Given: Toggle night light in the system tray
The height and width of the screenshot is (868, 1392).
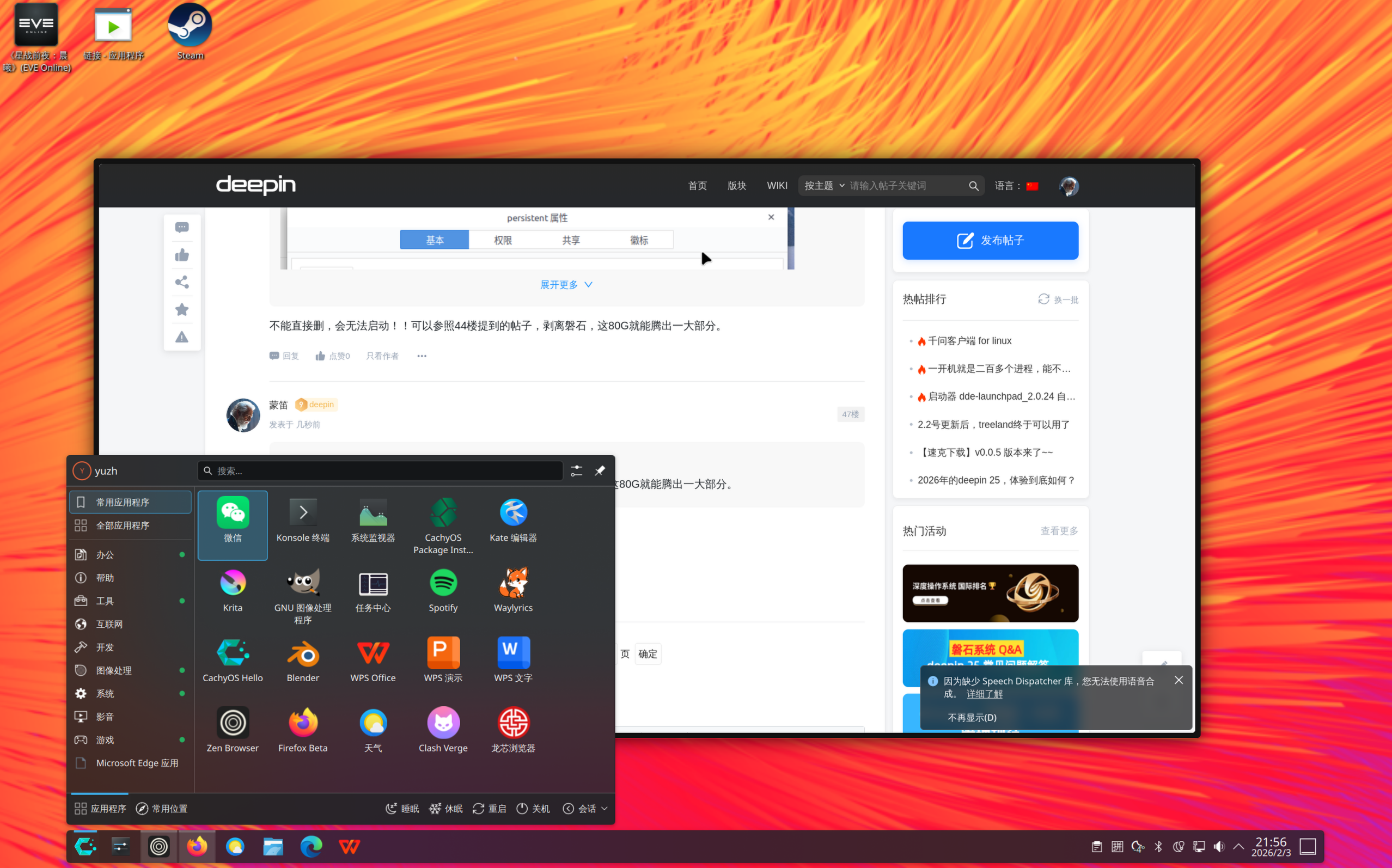Looking at the screenshot, I should point(1180,846).
